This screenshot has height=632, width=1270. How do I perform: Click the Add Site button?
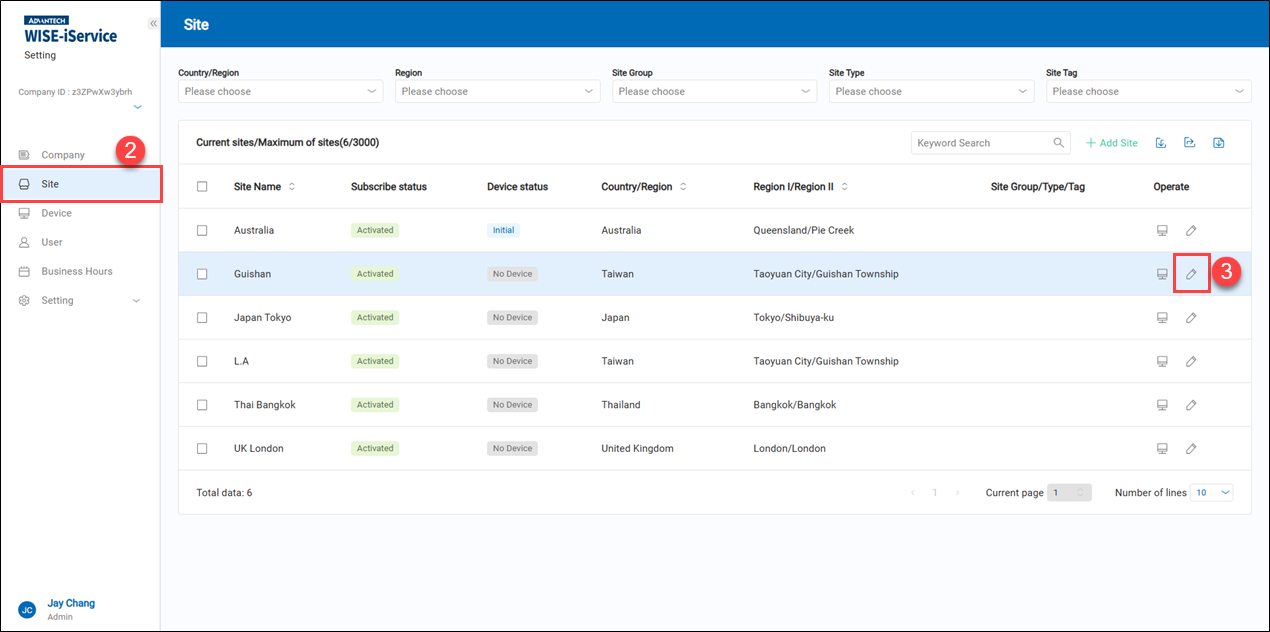pyautogui.click(x=1112, y=143)
